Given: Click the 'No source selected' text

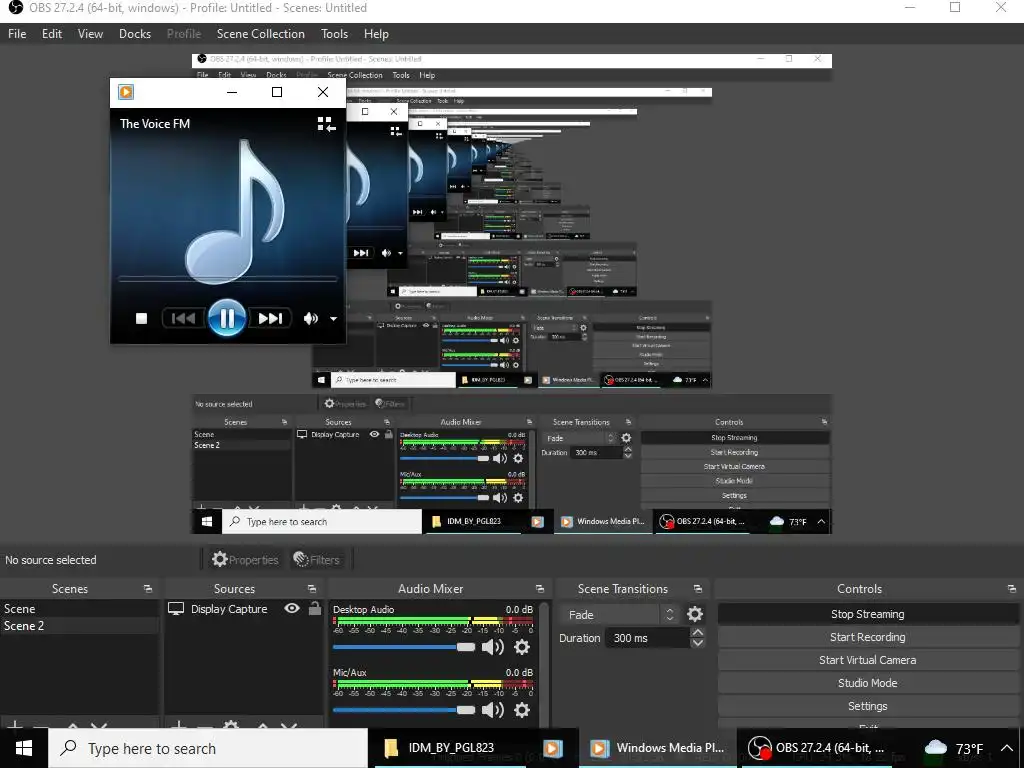Looking at the screenshot, I should click(51, 560).
